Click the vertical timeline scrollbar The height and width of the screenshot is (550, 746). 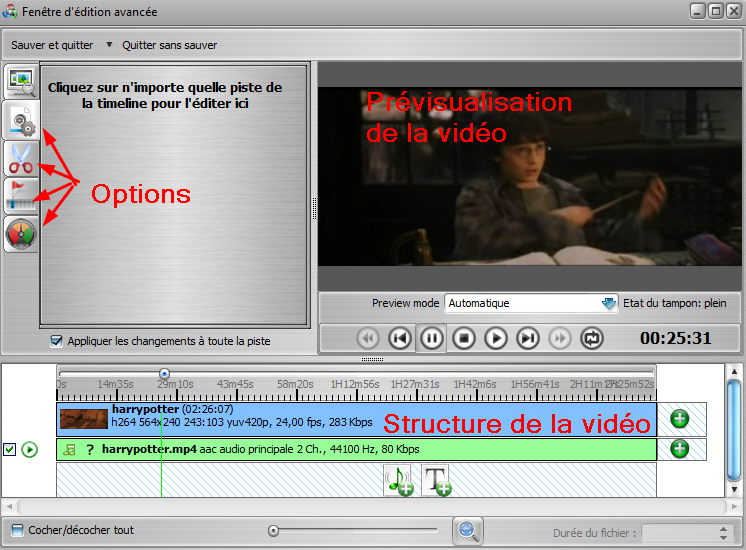pos(734,430)
